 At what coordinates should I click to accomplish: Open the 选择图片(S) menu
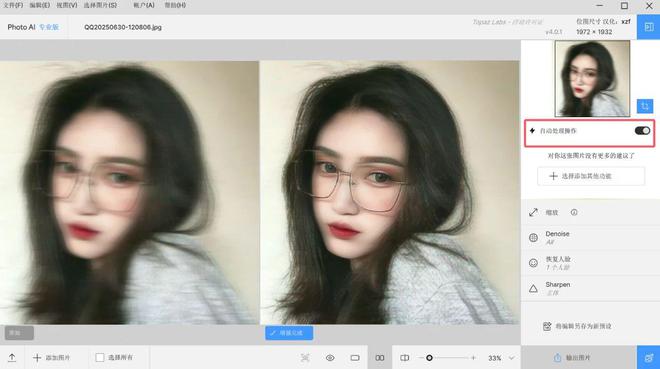[100, 5]
